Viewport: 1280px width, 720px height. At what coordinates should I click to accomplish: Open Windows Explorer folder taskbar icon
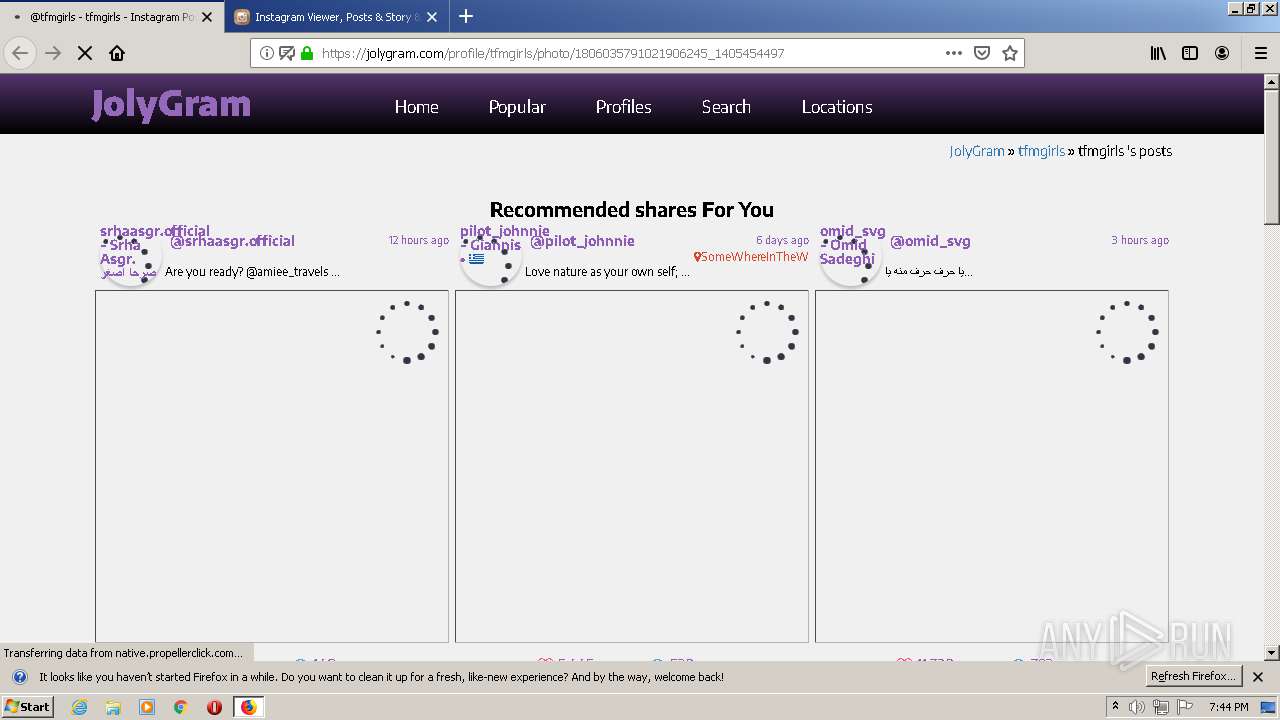pyautogui.click(x=113, y=707)
